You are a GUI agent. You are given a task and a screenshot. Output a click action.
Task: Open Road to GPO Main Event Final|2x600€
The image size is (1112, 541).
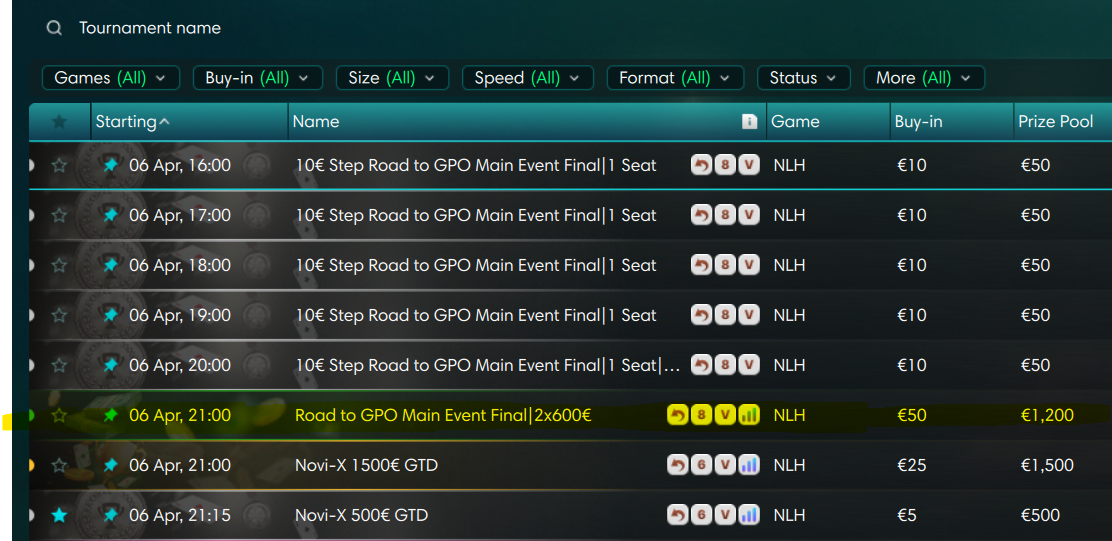tap(443, 415)
